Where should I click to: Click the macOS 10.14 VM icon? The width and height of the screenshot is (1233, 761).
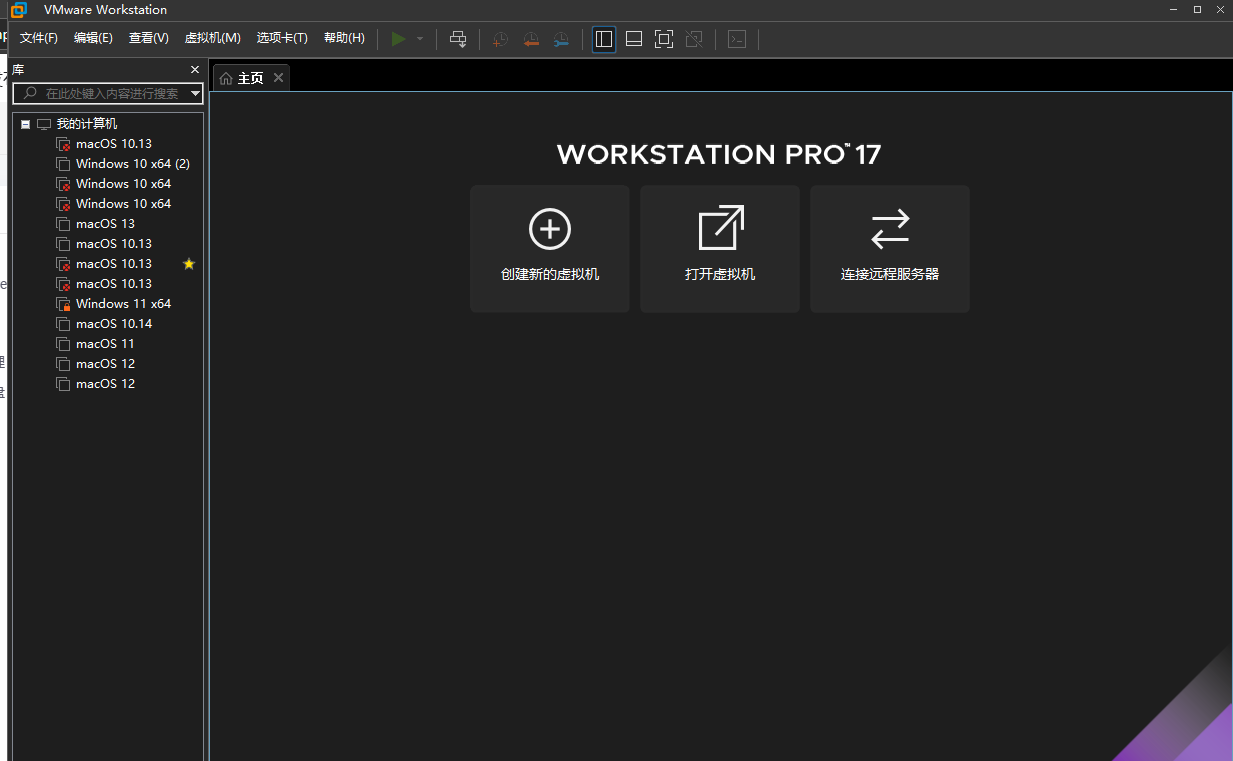click(x=63, y=324)
